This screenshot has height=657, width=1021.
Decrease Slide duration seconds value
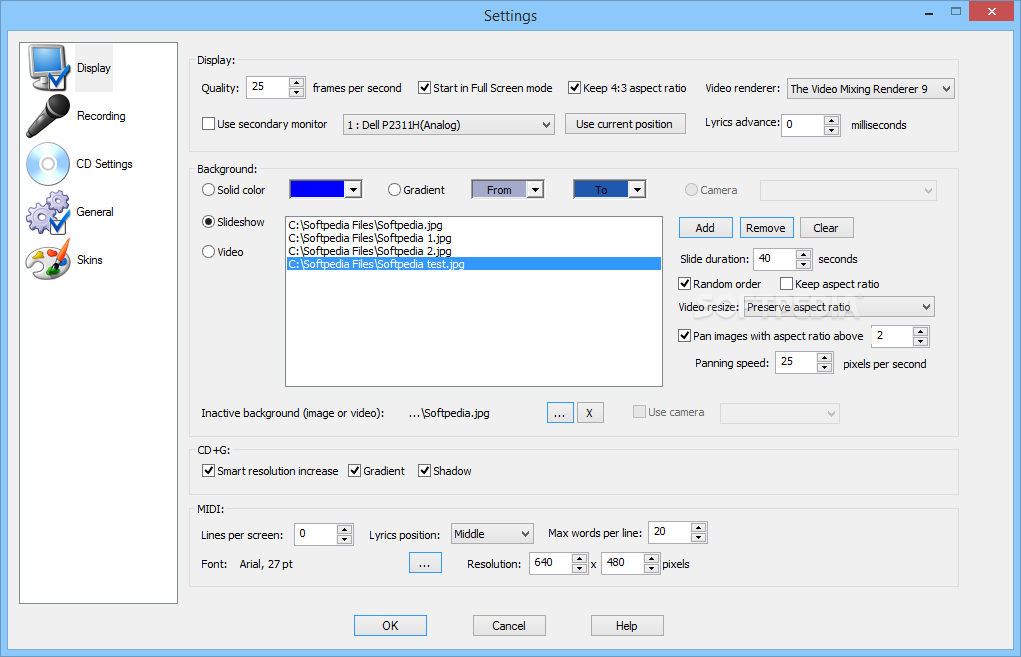804,264
